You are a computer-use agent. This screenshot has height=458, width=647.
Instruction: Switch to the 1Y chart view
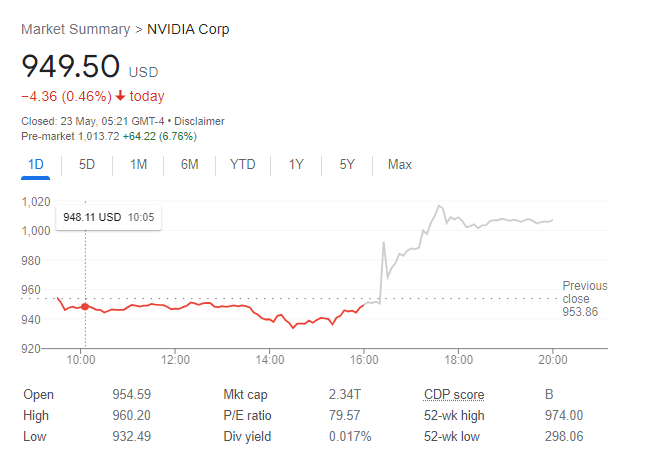coord(296,165)
